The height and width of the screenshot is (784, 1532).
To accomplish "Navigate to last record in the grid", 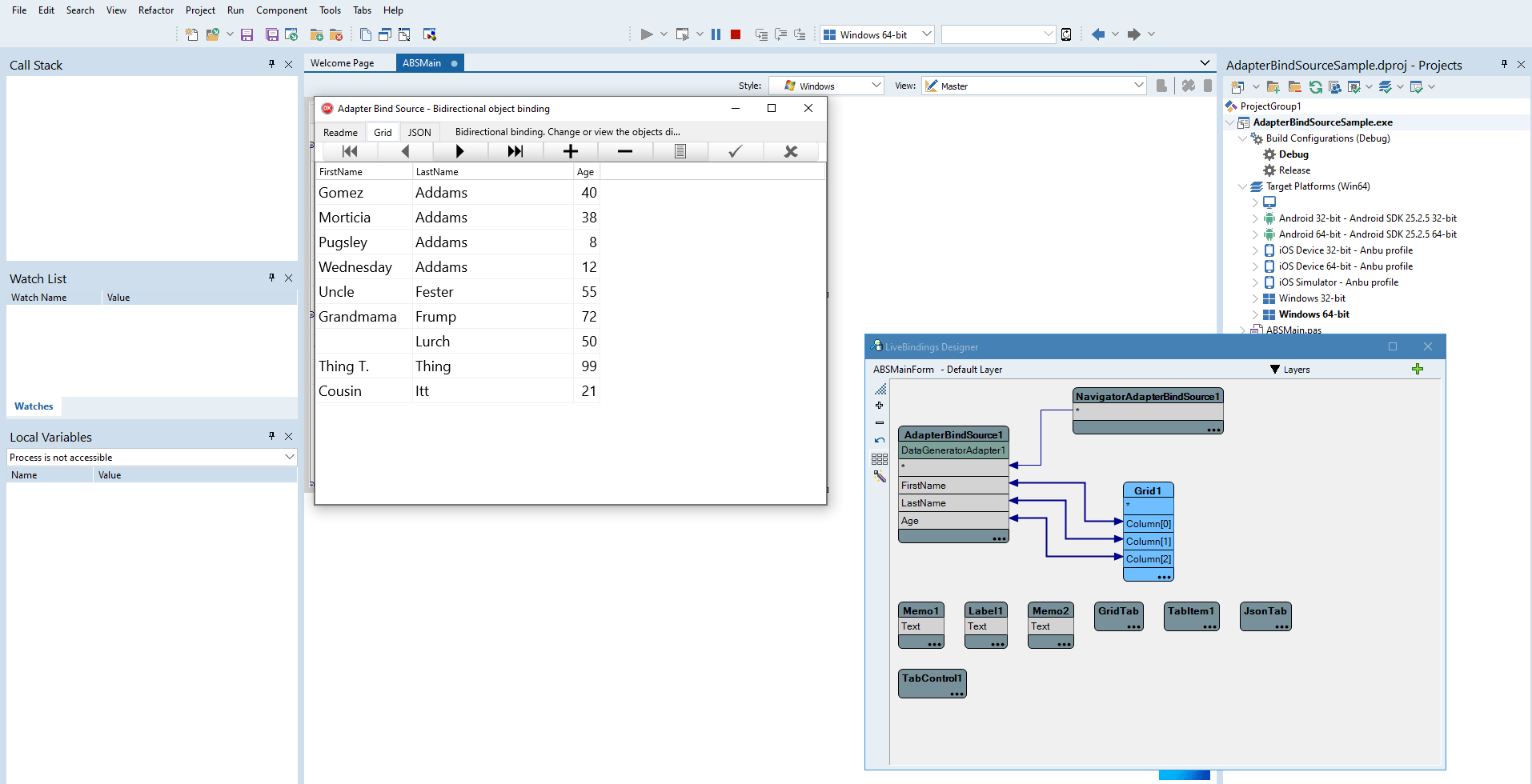I will (x=514, y=151).
